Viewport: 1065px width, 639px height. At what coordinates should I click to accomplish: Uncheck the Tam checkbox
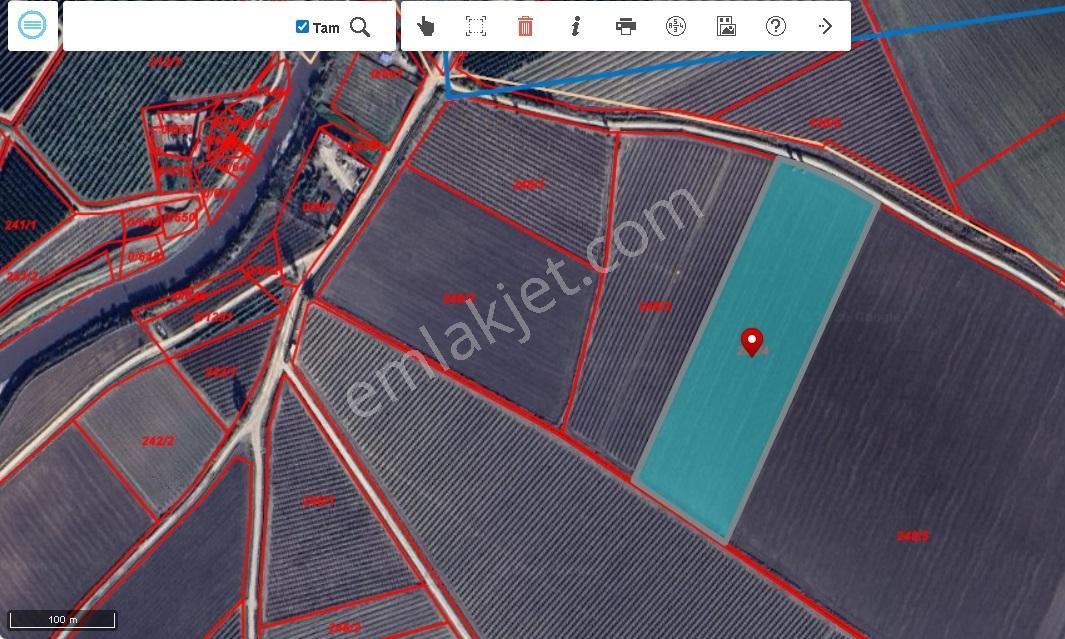[302, 26]
